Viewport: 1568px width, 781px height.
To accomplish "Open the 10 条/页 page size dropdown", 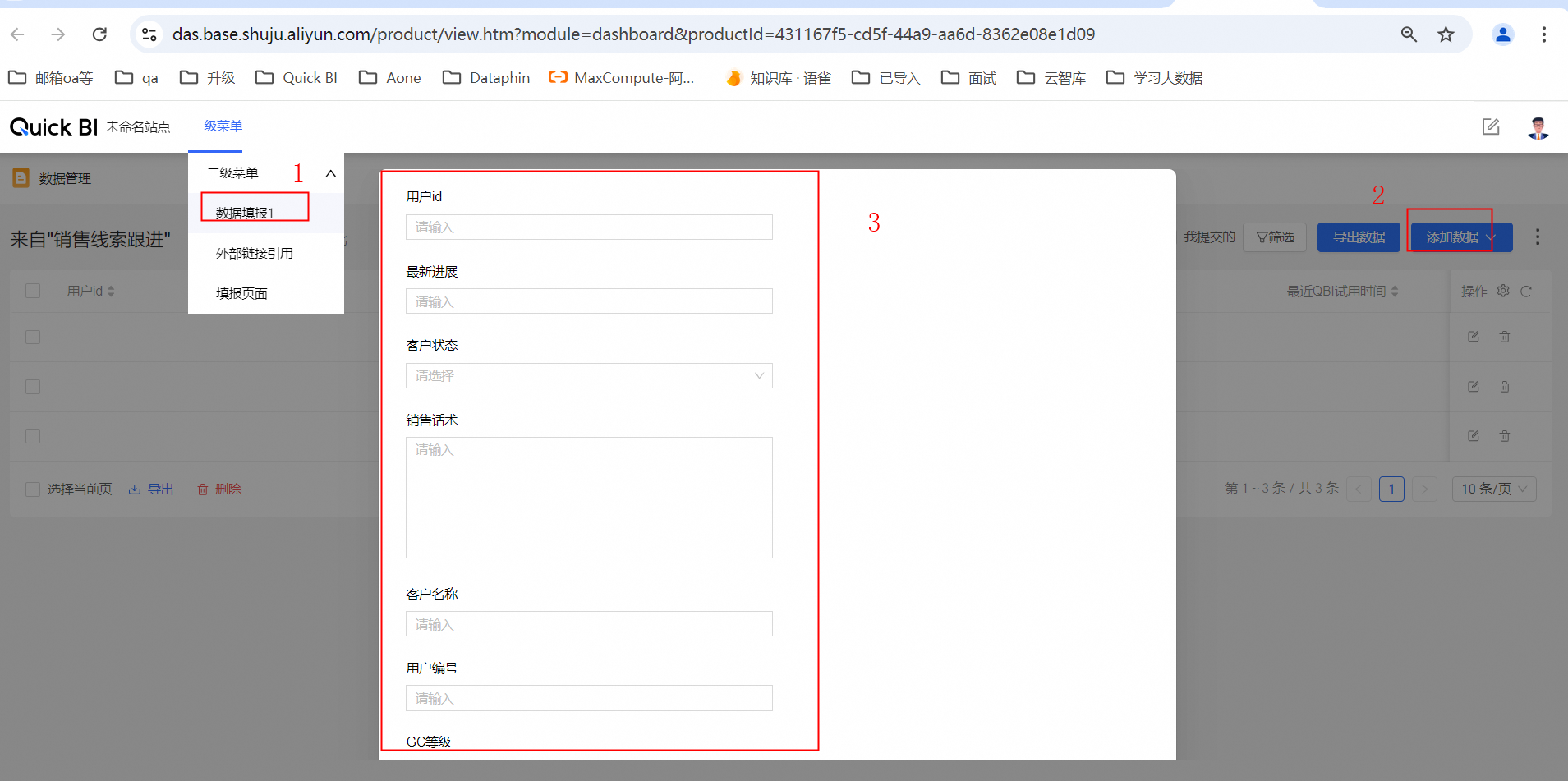I will coord(1493,489).
